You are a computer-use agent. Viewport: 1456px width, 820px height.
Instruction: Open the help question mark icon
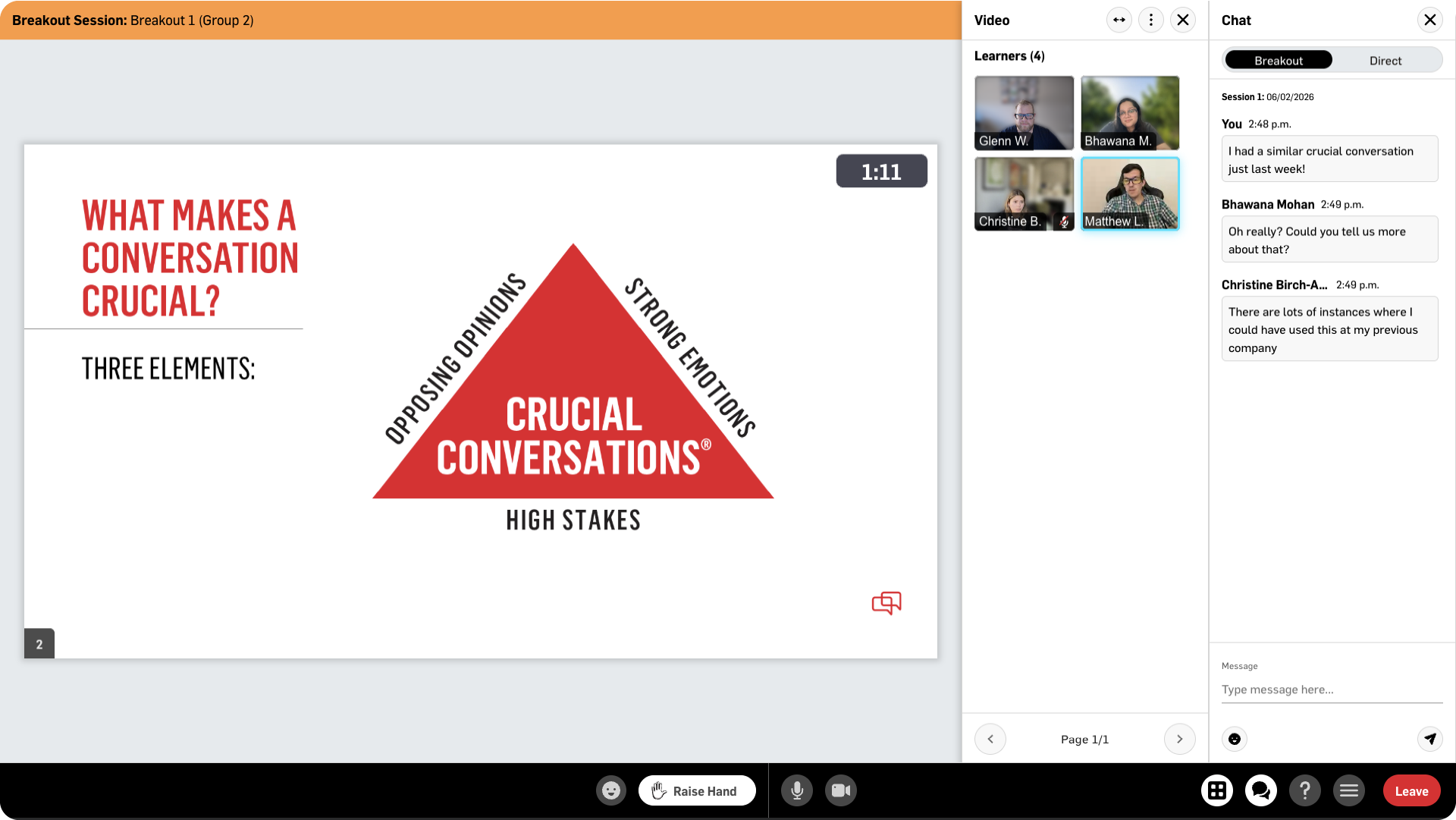point(1305,790)
